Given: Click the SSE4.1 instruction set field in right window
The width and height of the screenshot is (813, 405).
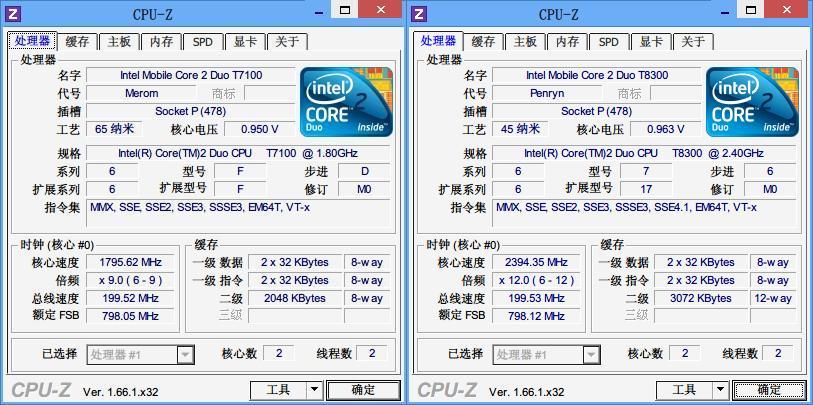Looking at the screenshot, I should [644, 213].
